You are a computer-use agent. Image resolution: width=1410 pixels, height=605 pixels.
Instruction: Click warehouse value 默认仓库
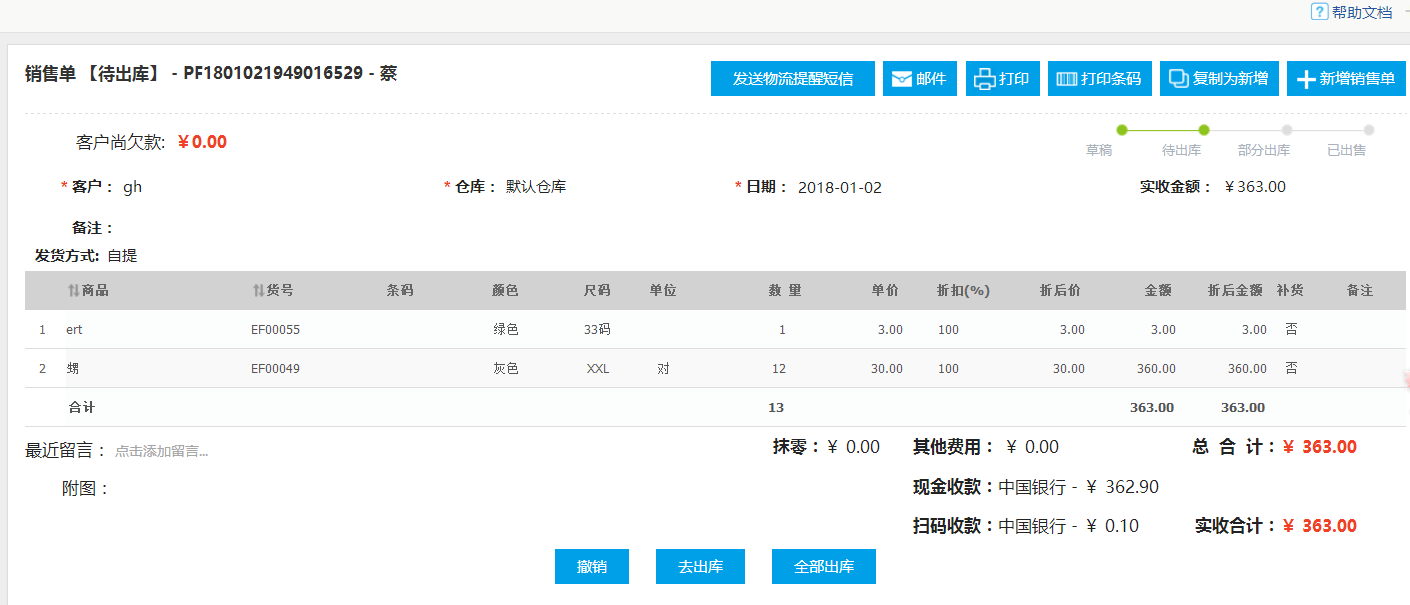pos(536,186)
